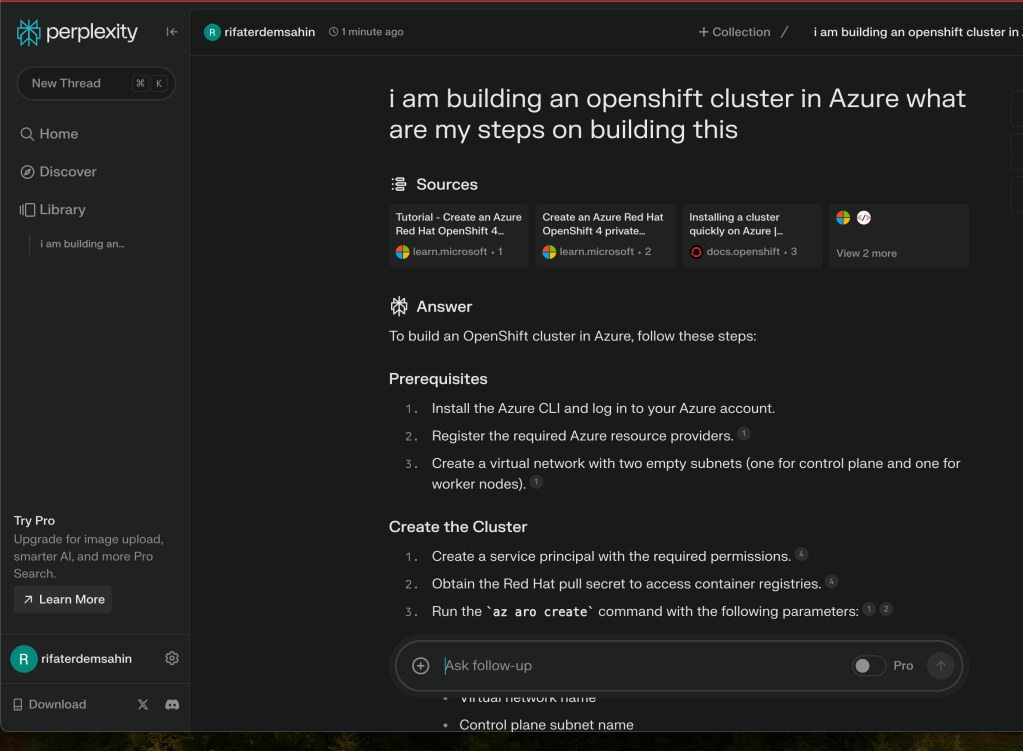Click the 'Control plane subnet name' bullet

coord(546,725)
